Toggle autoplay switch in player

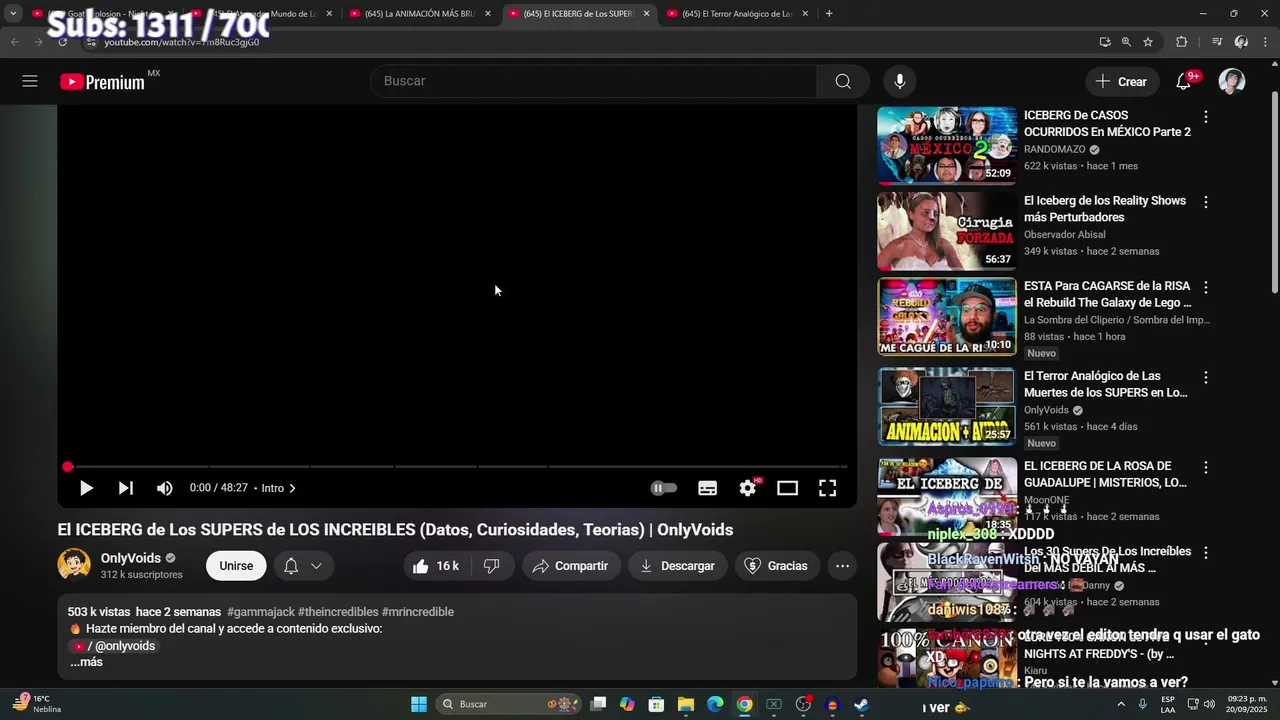click(x=664, y=488)
